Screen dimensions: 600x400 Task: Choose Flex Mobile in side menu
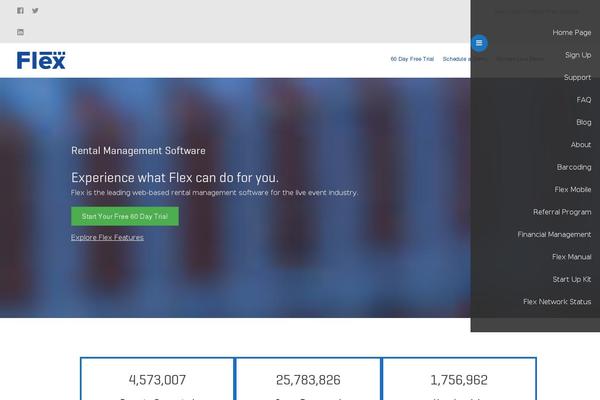(x=573, y=189)
